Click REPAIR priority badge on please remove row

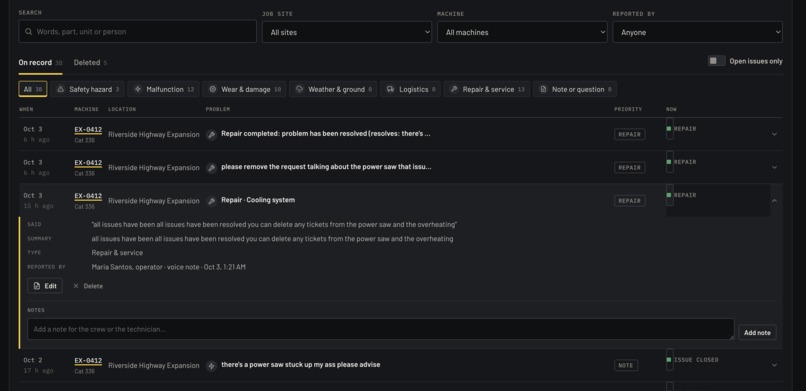pyautogui.click(x=629, y=167)
